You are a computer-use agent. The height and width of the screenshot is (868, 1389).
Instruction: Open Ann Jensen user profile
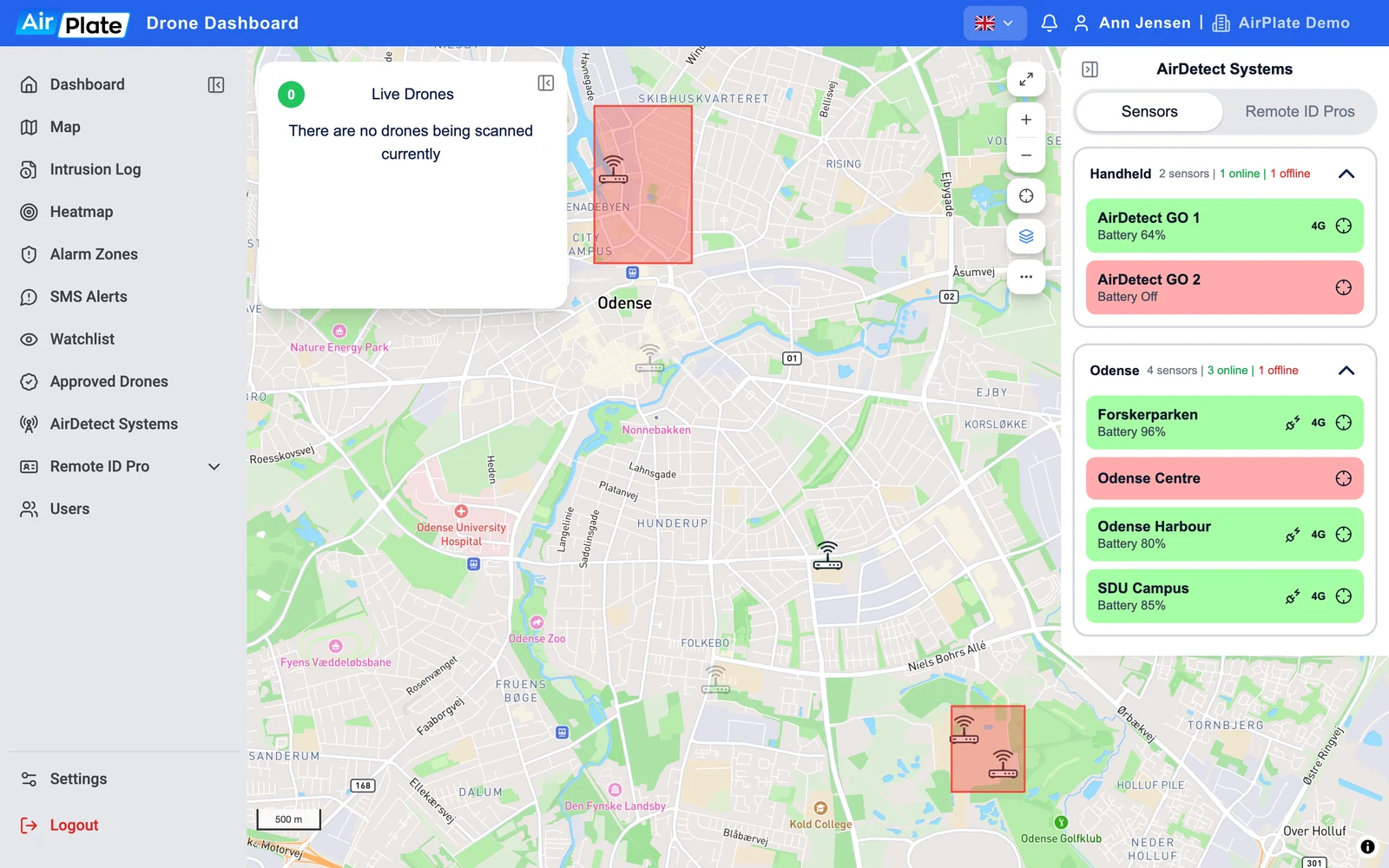coord(1132,23)
